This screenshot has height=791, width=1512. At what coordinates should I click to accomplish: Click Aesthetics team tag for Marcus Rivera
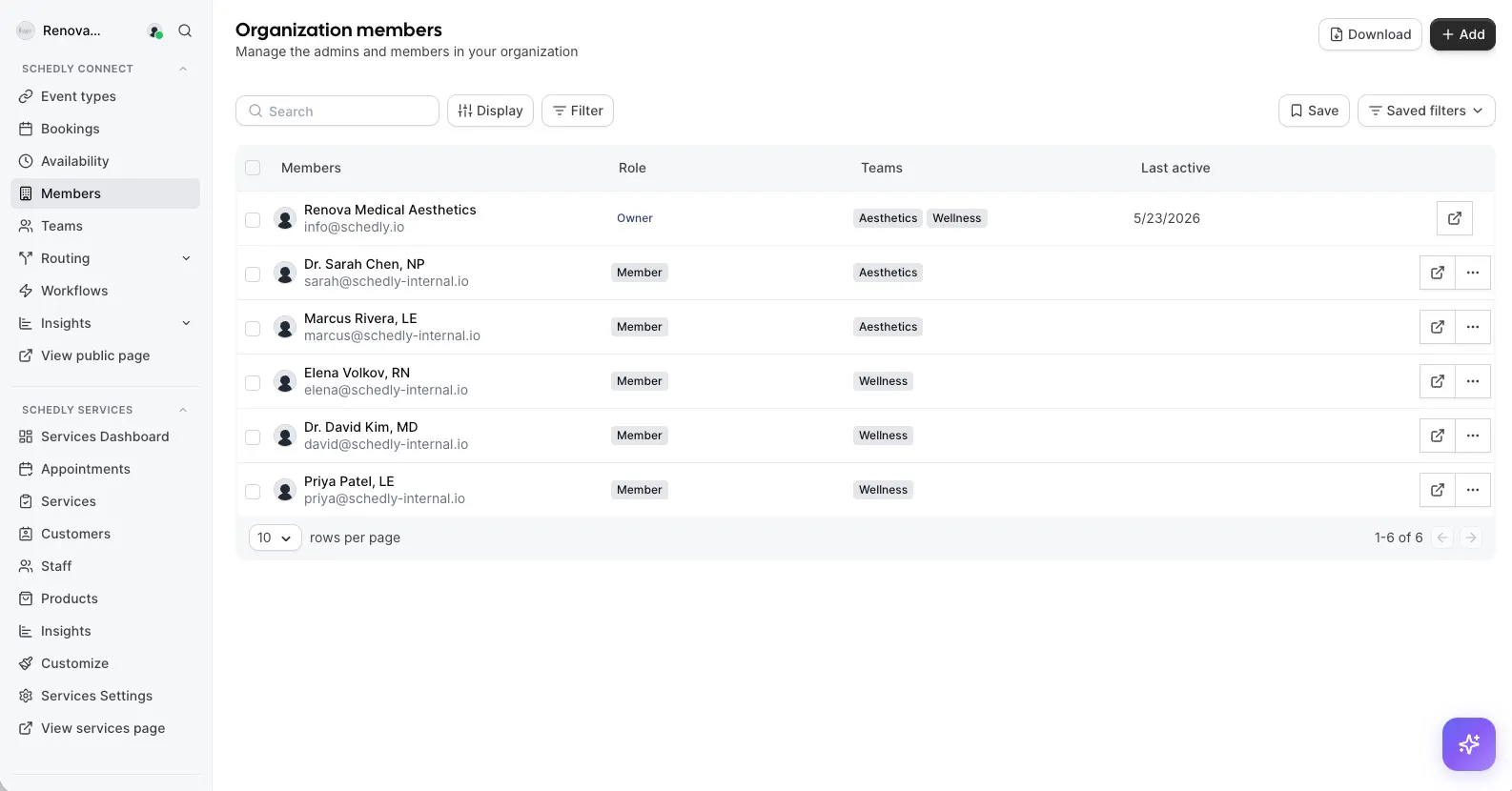click(888, 327)
